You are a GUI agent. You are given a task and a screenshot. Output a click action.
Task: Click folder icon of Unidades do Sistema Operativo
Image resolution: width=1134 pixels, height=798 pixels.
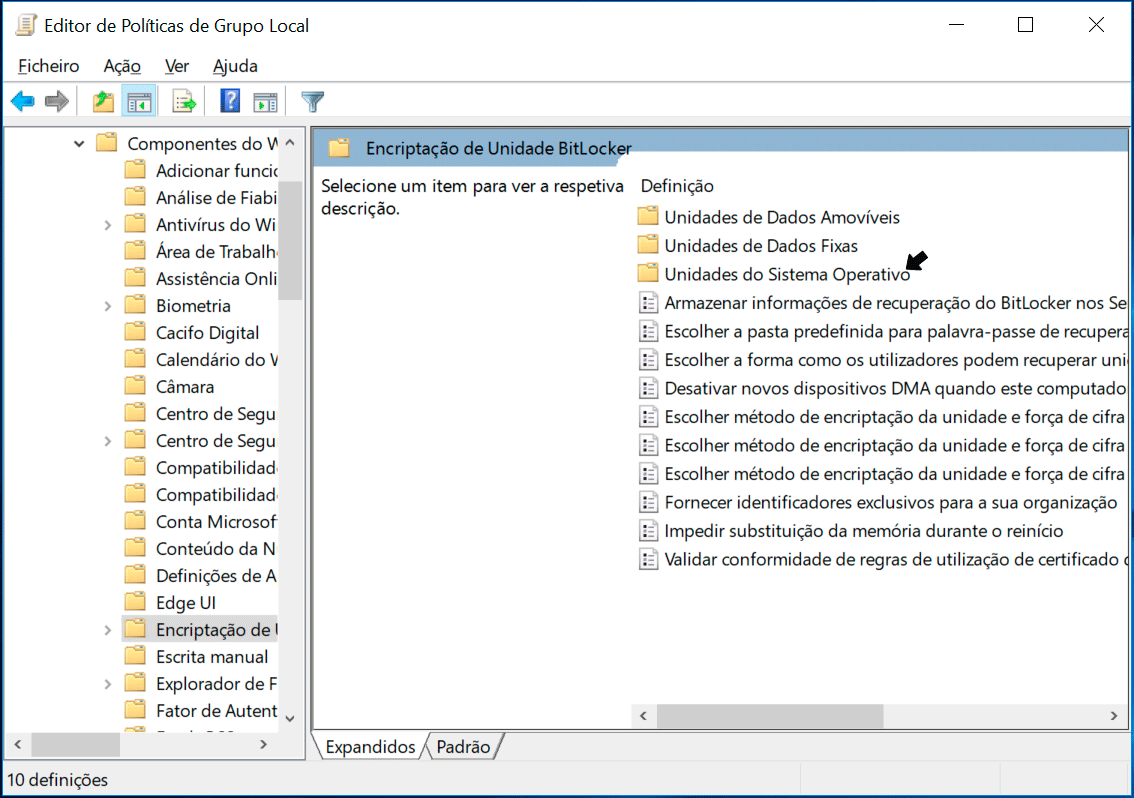[x=648, y=273]
